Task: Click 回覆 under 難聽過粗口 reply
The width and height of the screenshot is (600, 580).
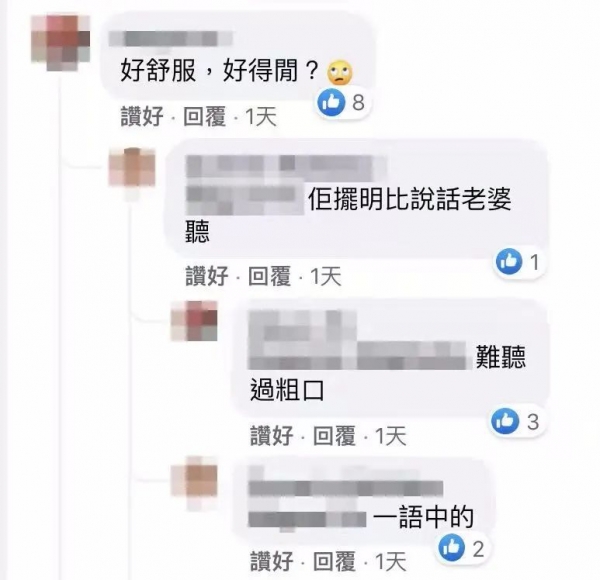Action: tap(334, 436)
